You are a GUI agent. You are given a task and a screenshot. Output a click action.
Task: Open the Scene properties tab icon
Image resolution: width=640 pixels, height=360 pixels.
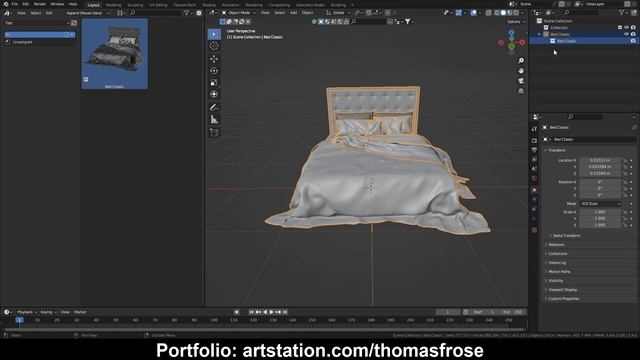click(534, 169)
